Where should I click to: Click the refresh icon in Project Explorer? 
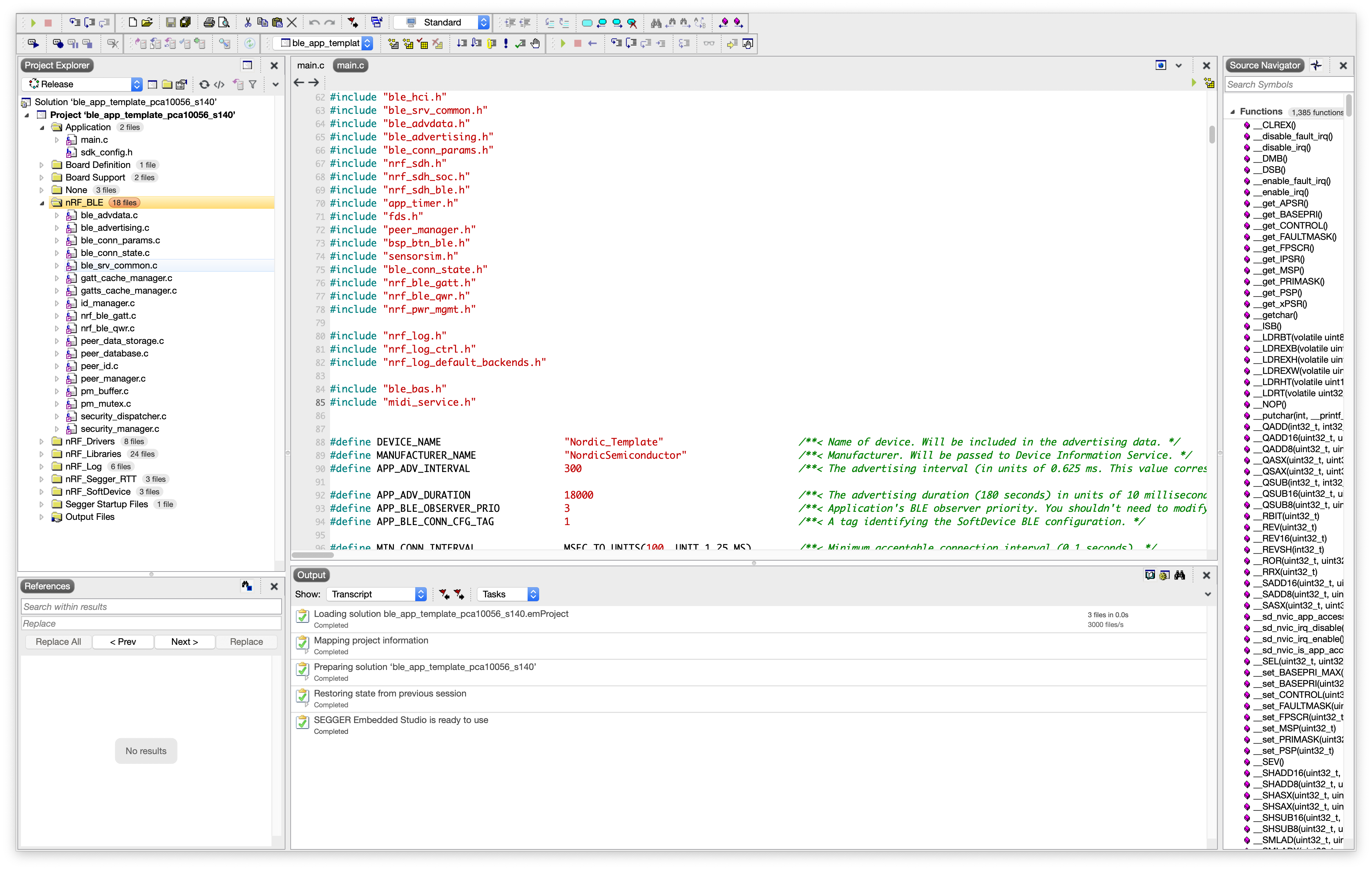tap(204, 84)
